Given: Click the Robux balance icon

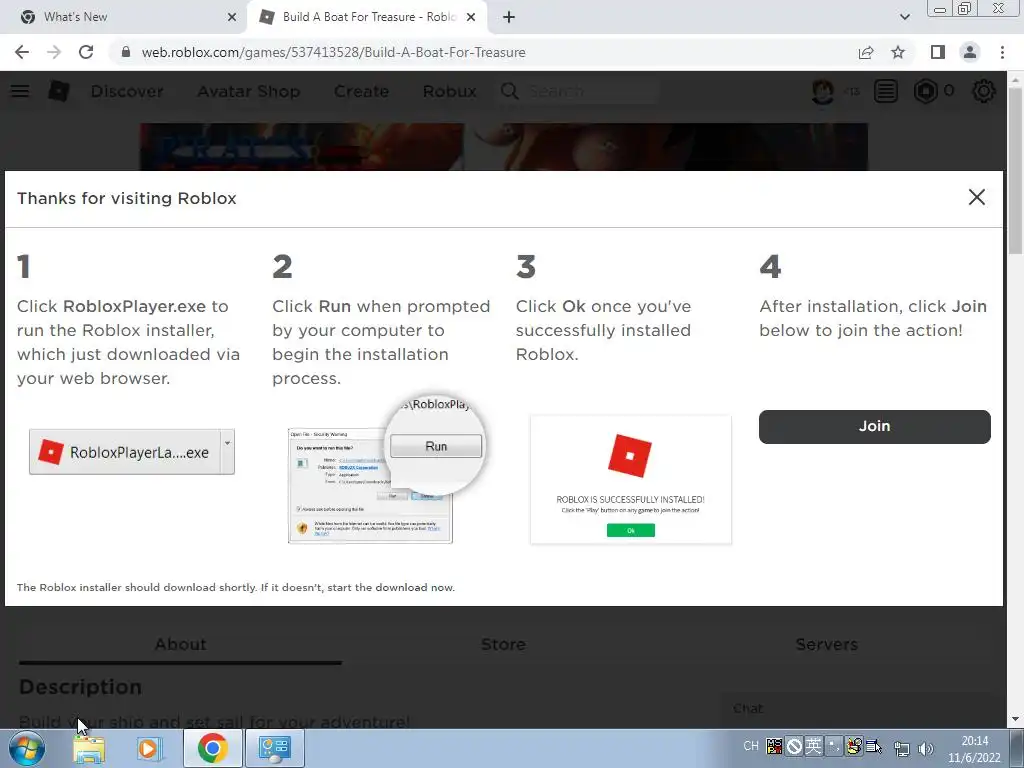Looking at the screenshot, I should 925,91.
